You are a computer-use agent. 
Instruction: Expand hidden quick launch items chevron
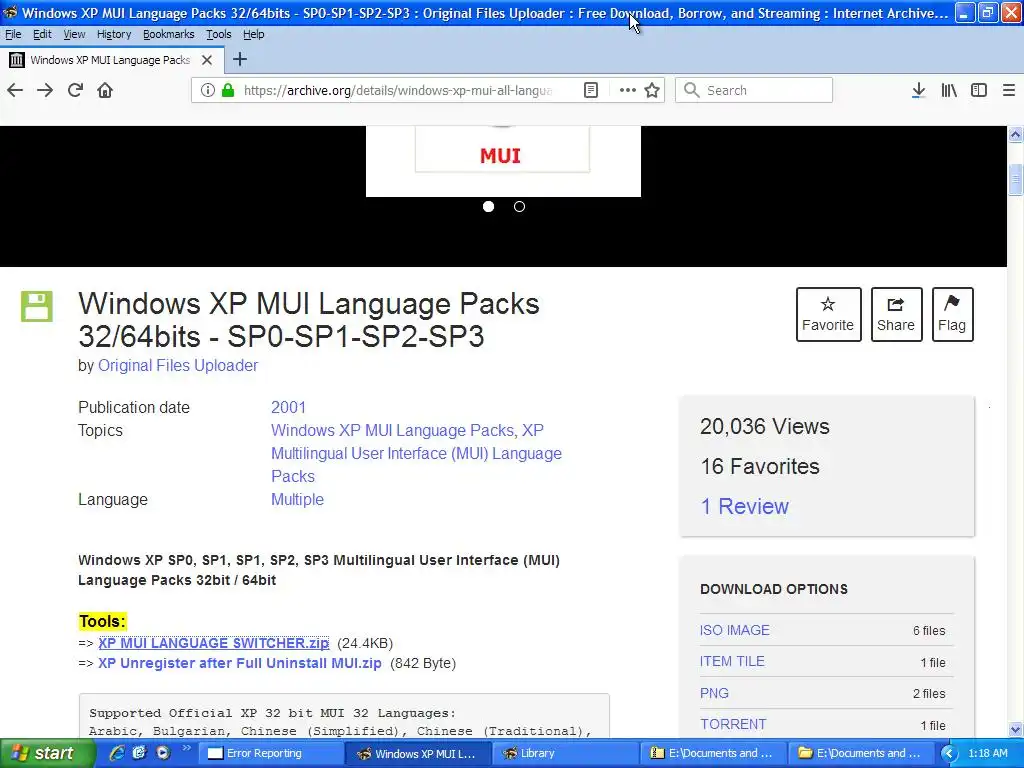click(186, 748)
